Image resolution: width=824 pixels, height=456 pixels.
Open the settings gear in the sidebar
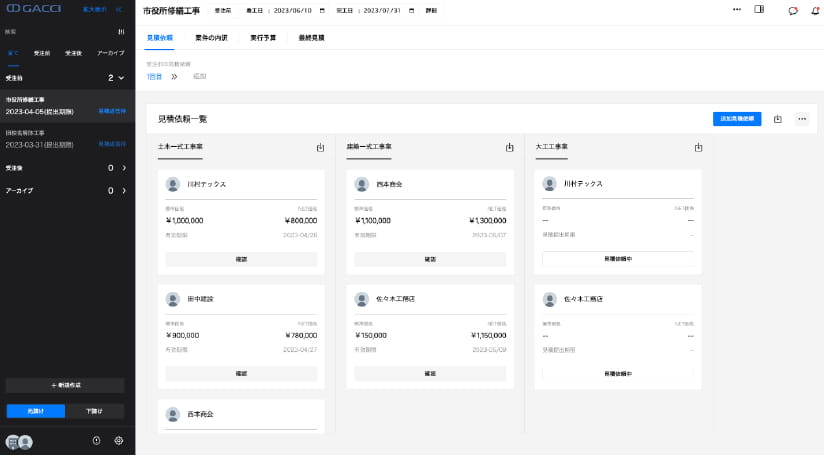coord(119,440)
